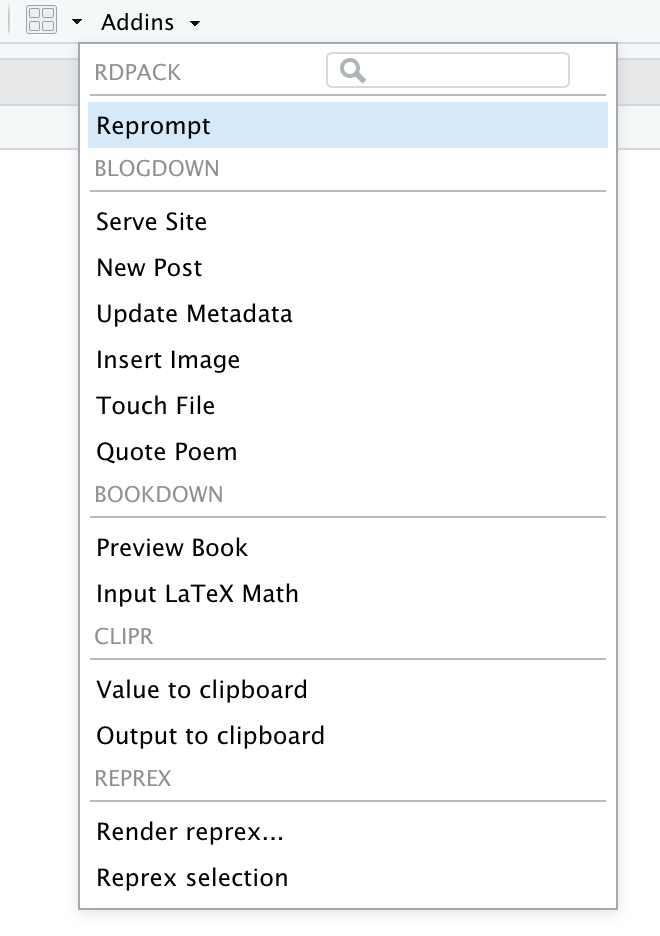The height and width of the screenshot is (936, 660).
Task: Expand the caret next to Addins
Action: tap(194, 22)
